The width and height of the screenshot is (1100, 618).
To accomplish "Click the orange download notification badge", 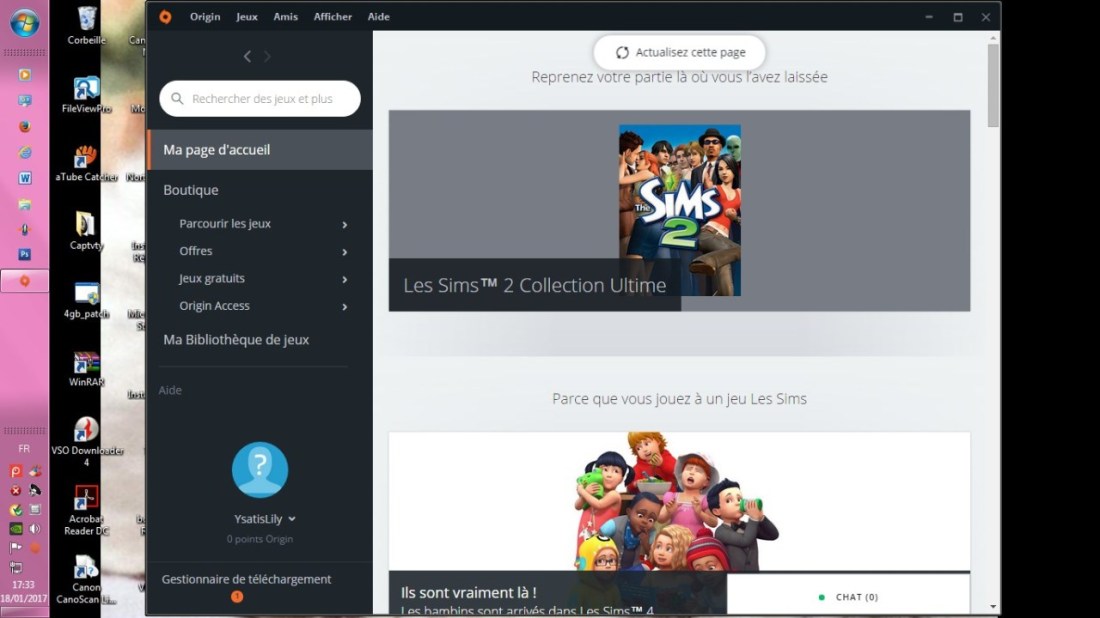I will coord(237,597).
